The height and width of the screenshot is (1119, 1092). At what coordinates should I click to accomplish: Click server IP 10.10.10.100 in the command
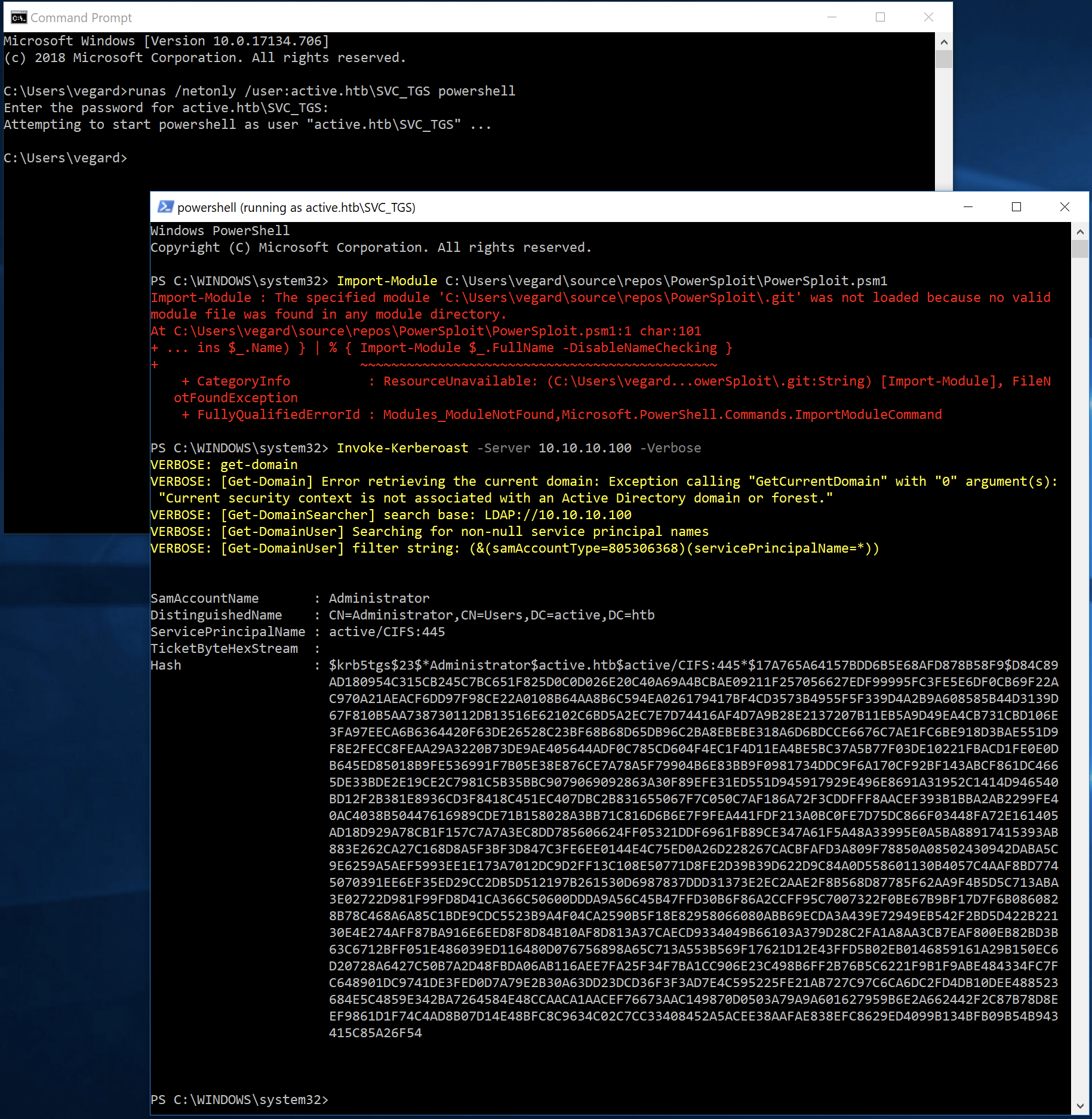[x=585, y=448]
